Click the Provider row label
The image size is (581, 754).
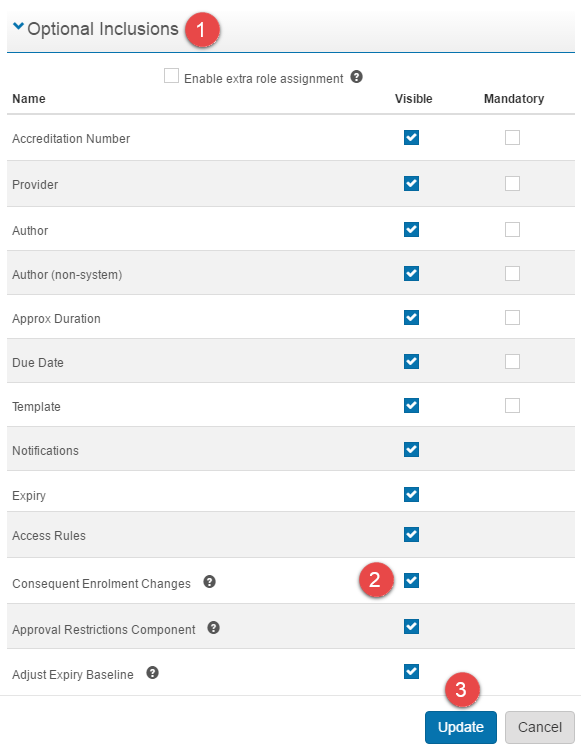pos(35,185)
